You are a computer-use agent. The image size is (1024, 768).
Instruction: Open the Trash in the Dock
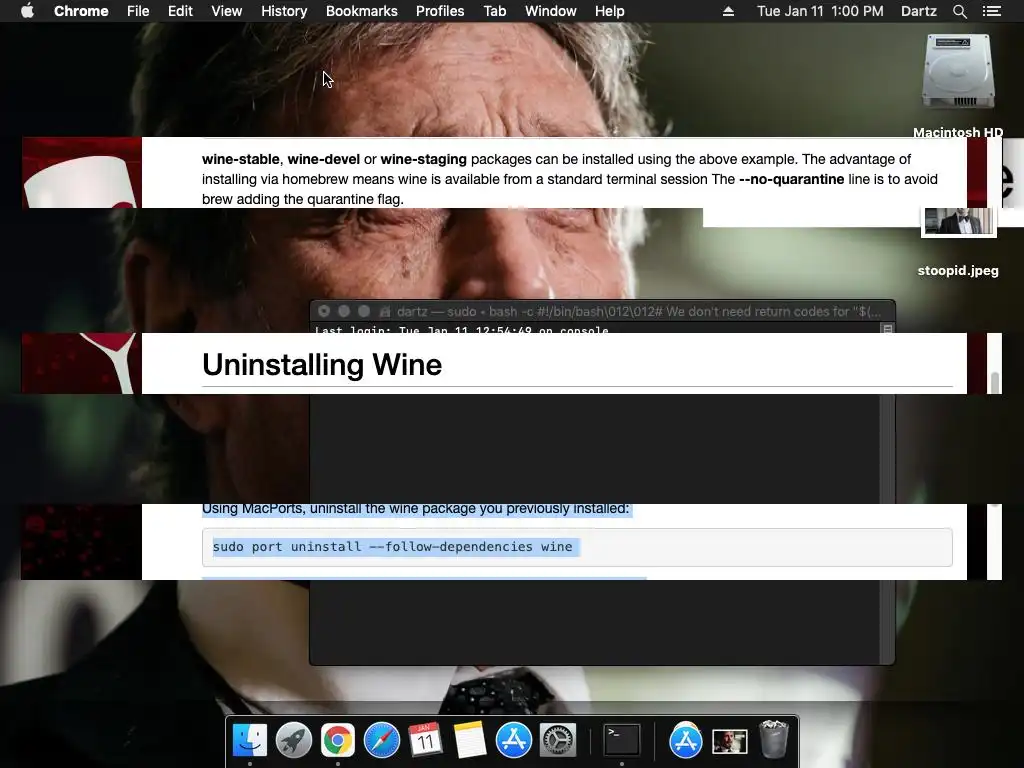[774, 739]
